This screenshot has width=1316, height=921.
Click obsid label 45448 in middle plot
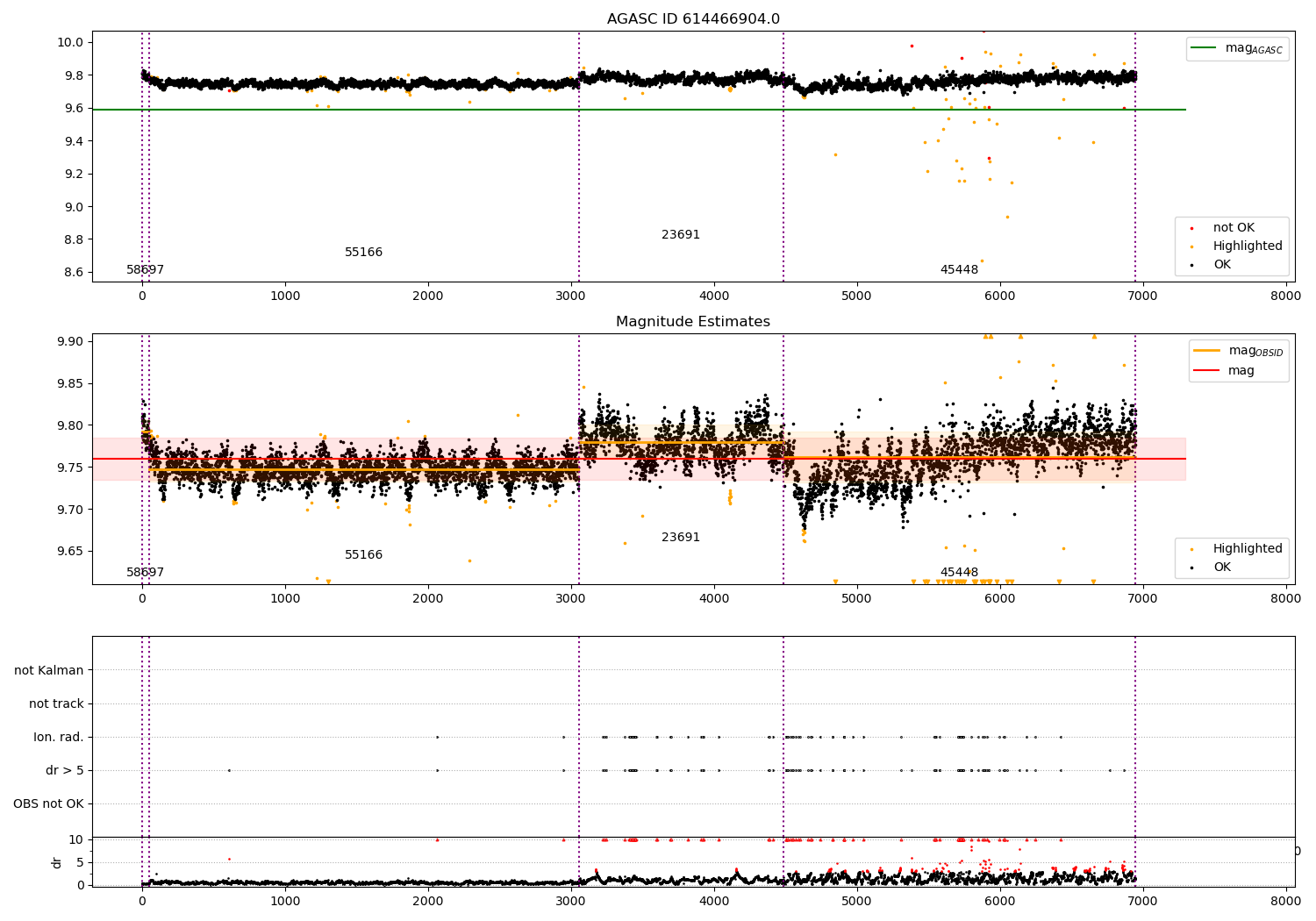(x=959, y=573)
